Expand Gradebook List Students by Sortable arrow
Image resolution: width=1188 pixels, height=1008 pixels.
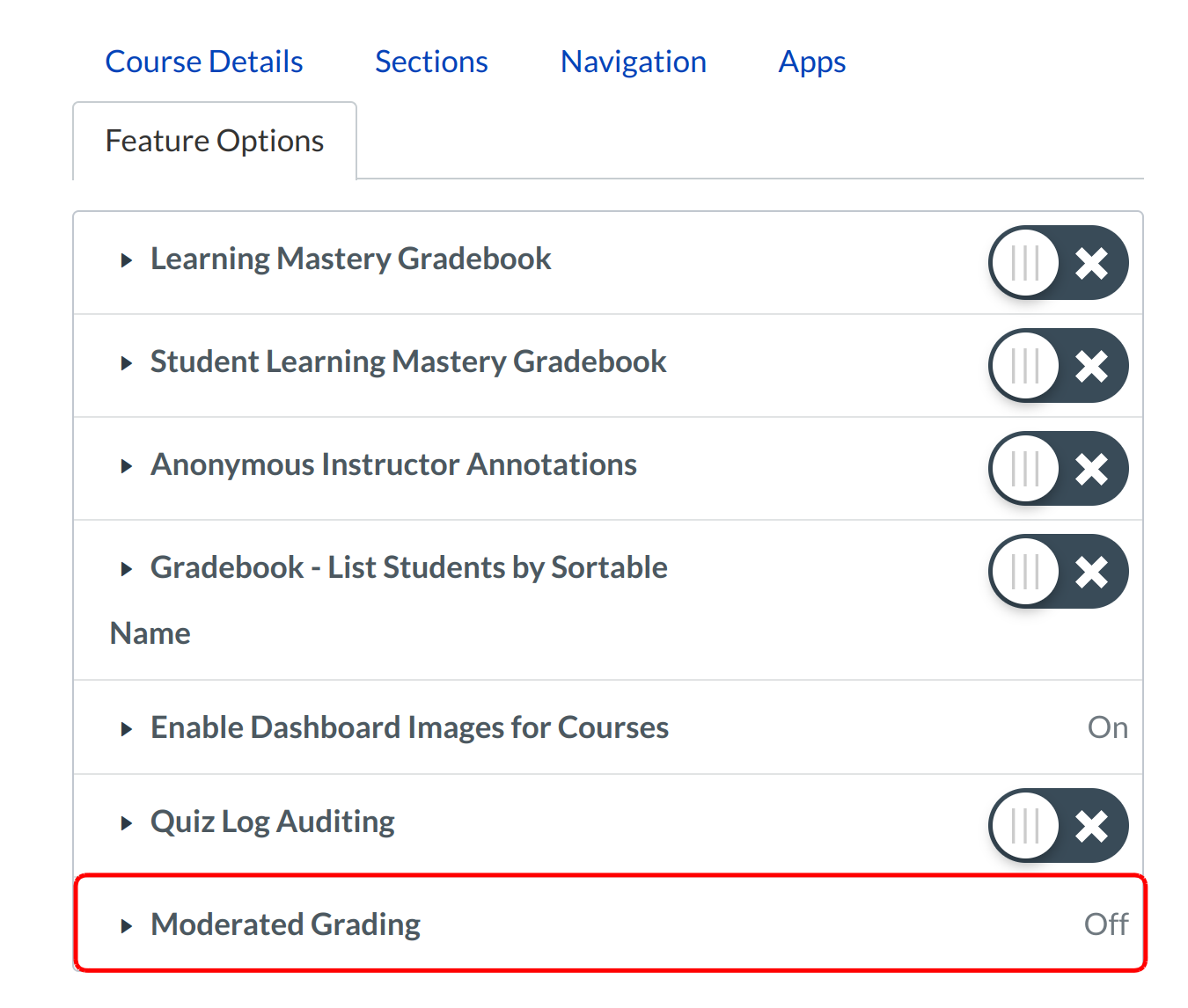click(x=127, y=569)
